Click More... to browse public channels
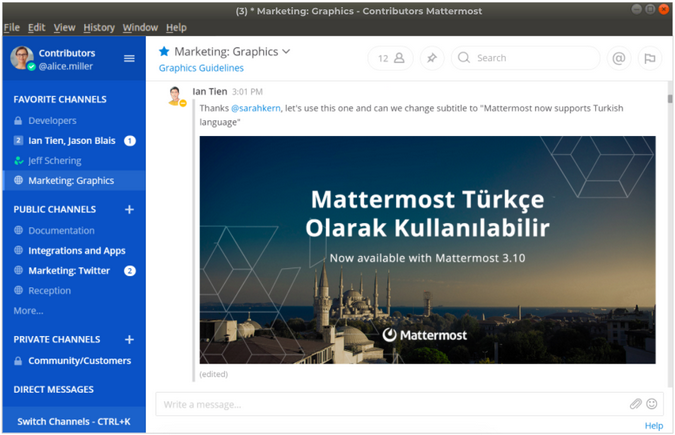 pyautogui.click(x=28, y=311)
